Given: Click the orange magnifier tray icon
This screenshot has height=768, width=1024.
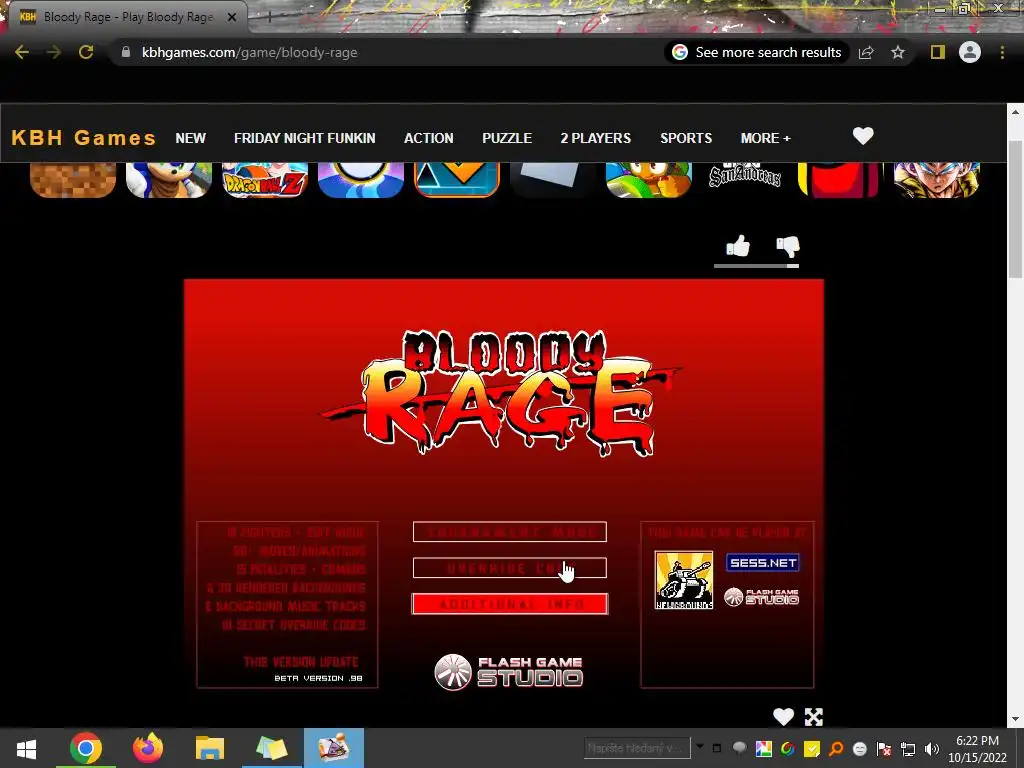Looking at the screenshot, I should [x=836, y=748].
